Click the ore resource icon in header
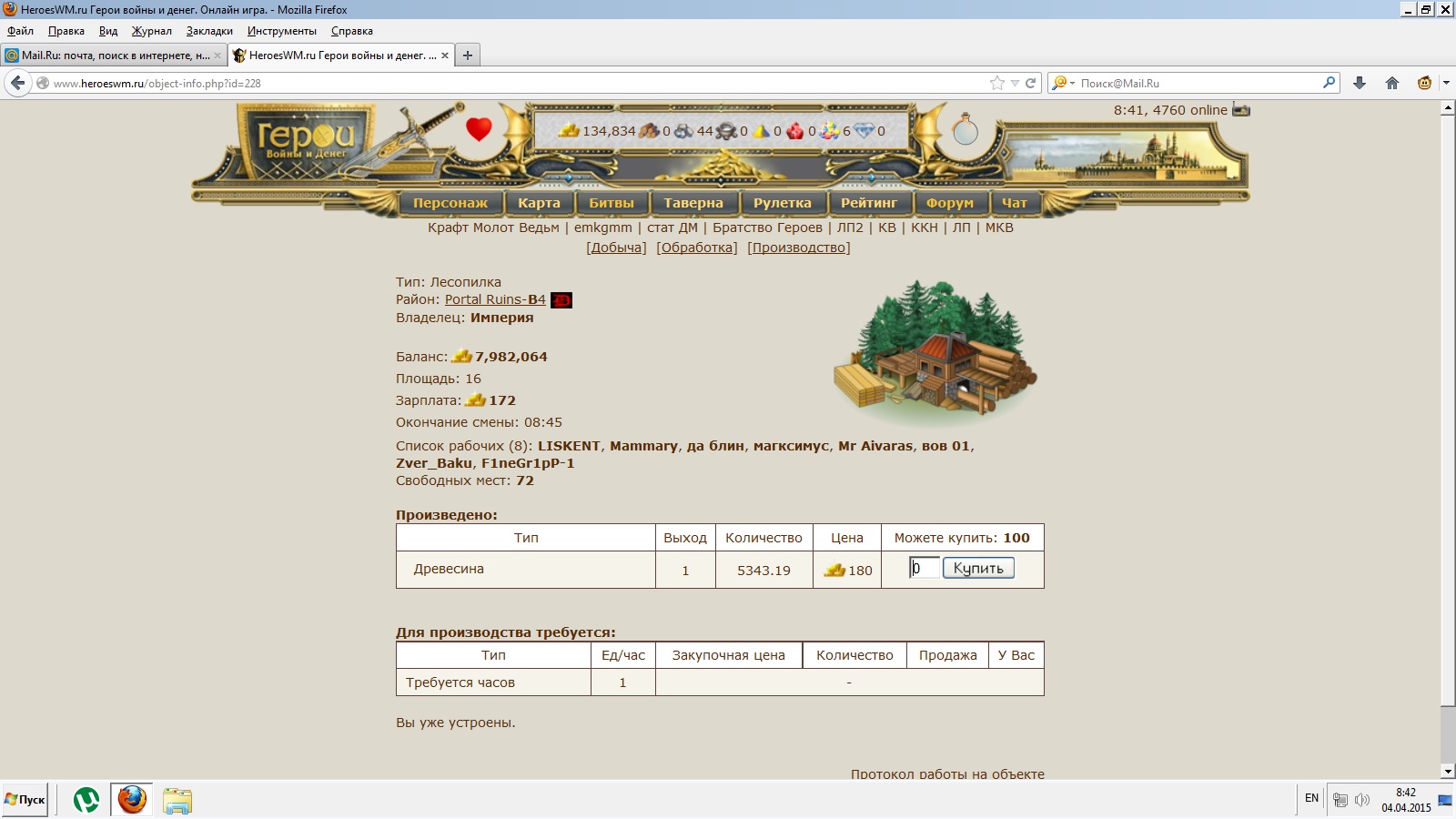Image resolution: width=1456 pixels, height=819 pixels. [683, 131]
